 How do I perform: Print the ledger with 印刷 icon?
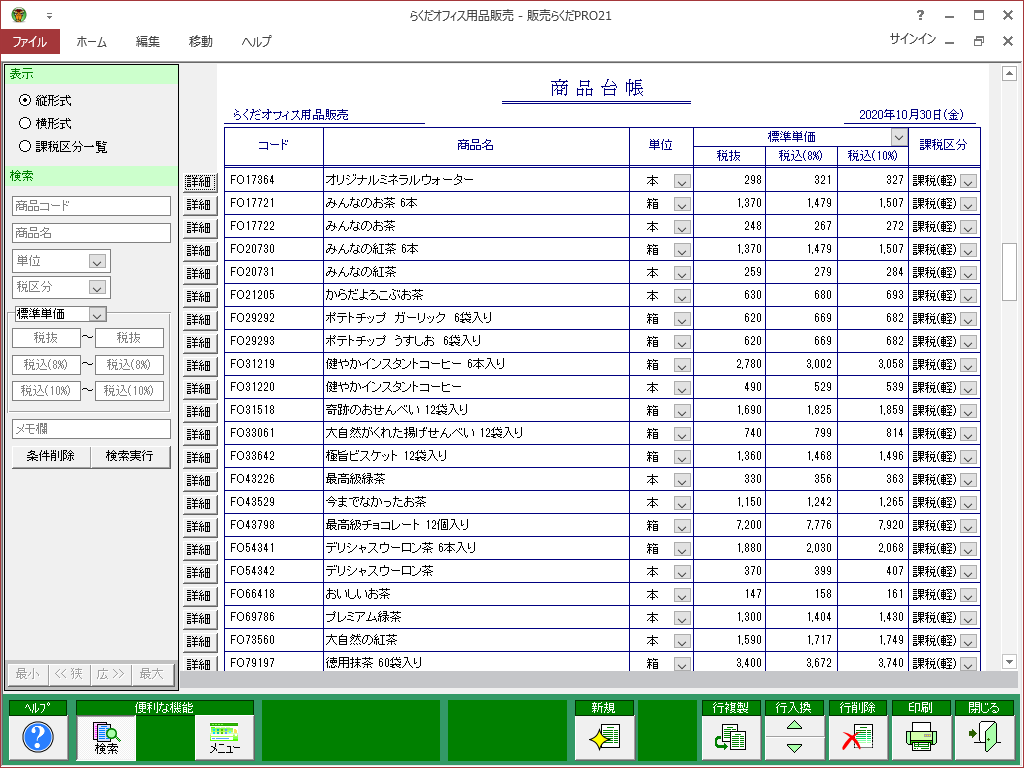920,737
